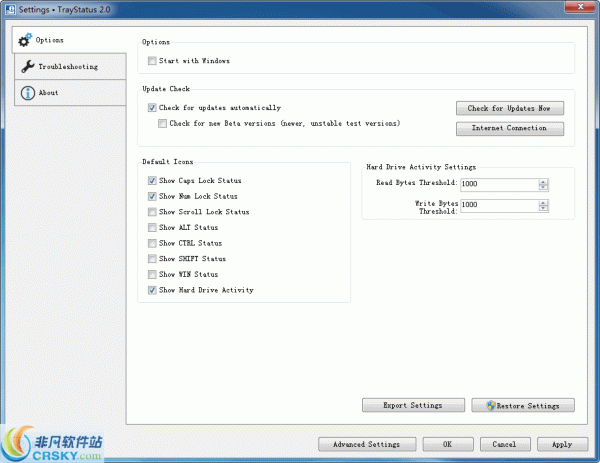This screenshot has width=600, height=463.
Task: Untick Show Caps Lock Status
Action: [152, 181]
